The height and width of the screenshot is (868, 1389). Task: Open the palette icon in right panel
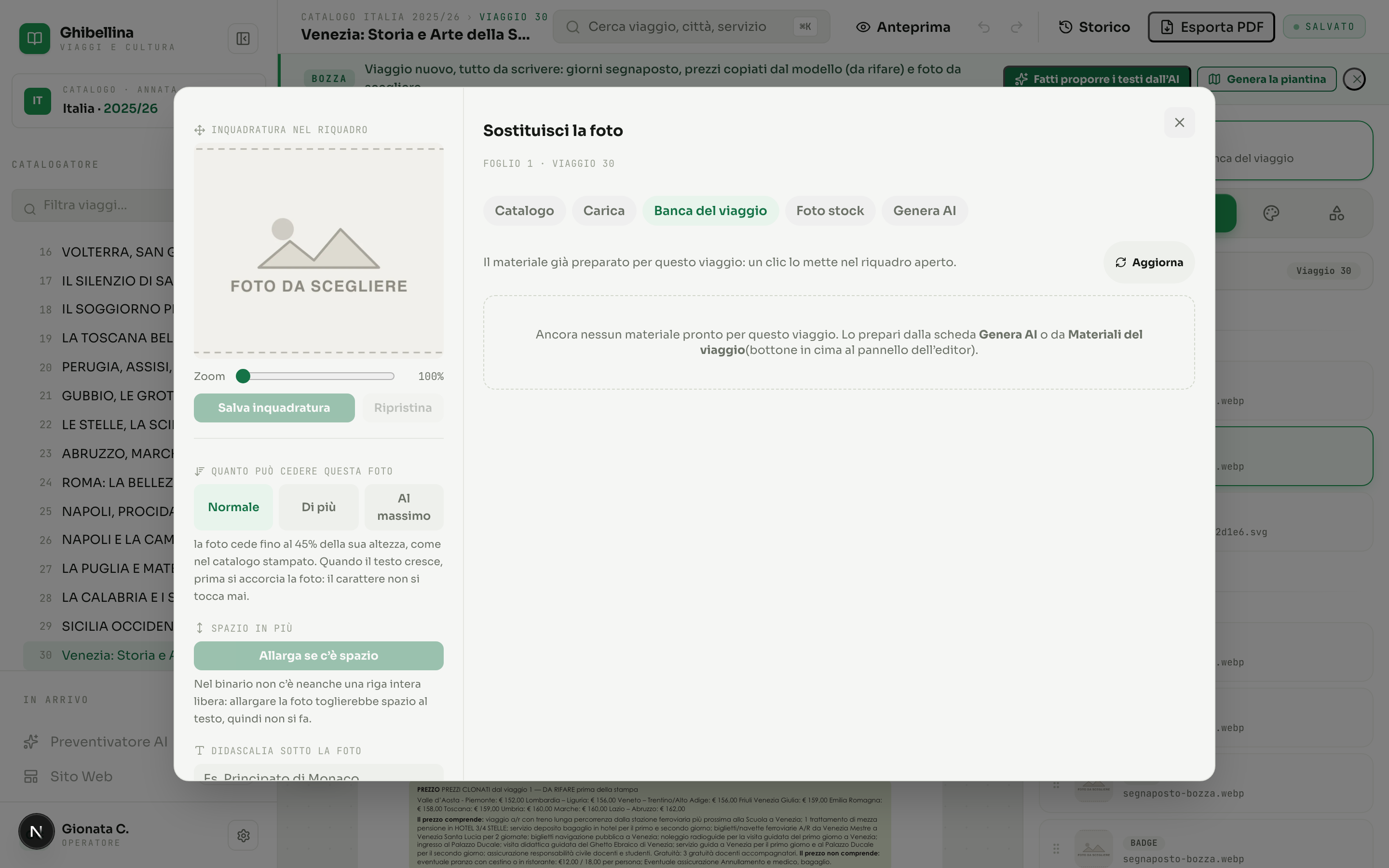[1271, 213]
